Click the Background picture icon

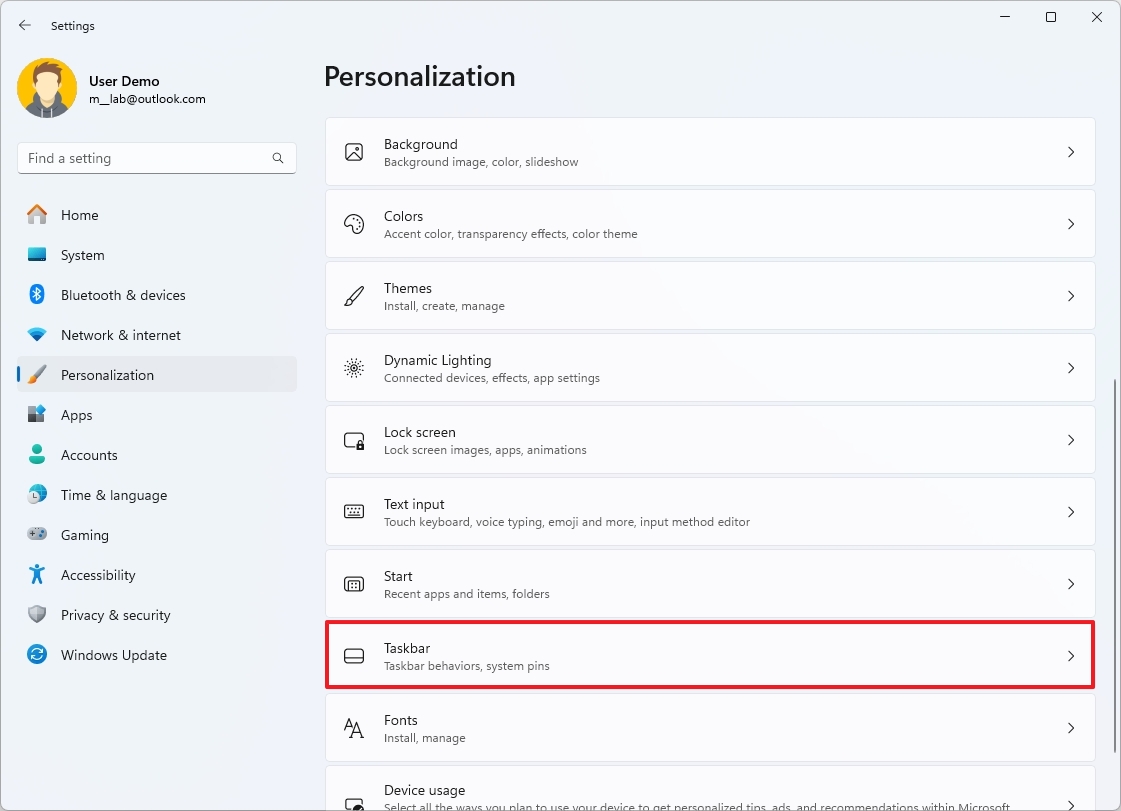click(354, 152)
